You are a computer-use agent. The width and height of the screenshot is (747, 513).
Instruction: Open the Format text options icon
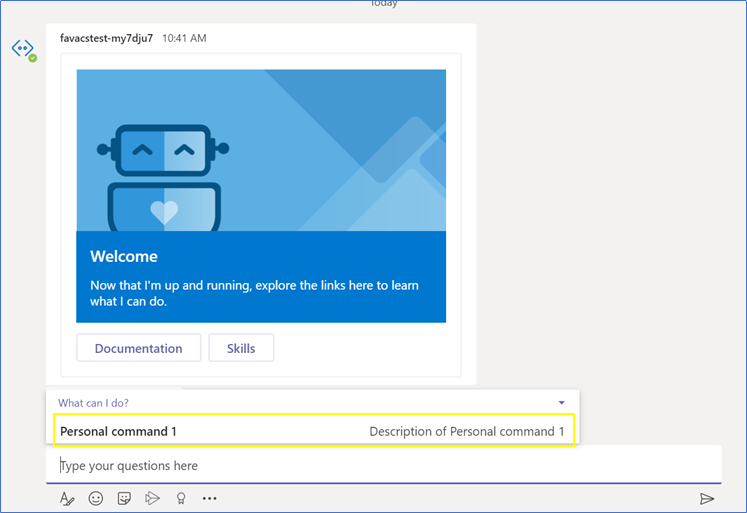67,499
